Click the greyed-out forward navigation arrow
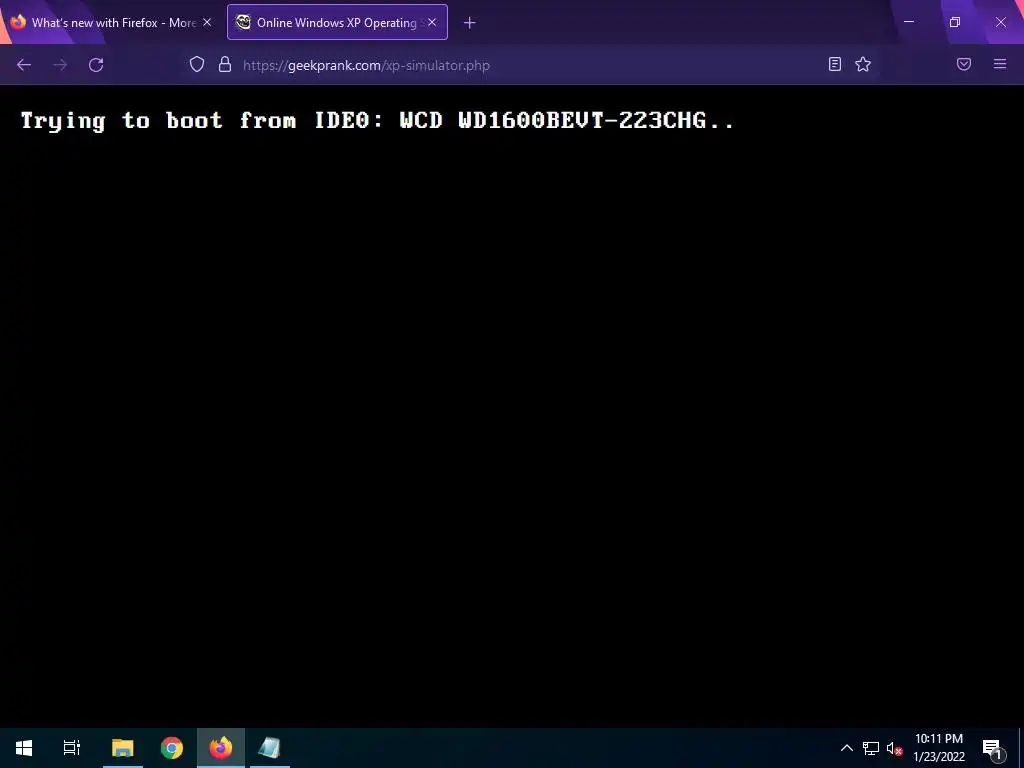Screen dimensions: 1024x768 point(60,65)
